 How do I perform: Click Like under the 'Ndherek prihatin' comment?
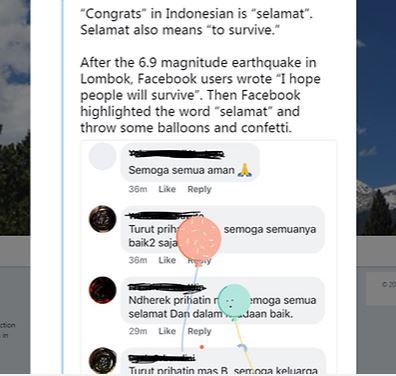[x=167, y=331]
